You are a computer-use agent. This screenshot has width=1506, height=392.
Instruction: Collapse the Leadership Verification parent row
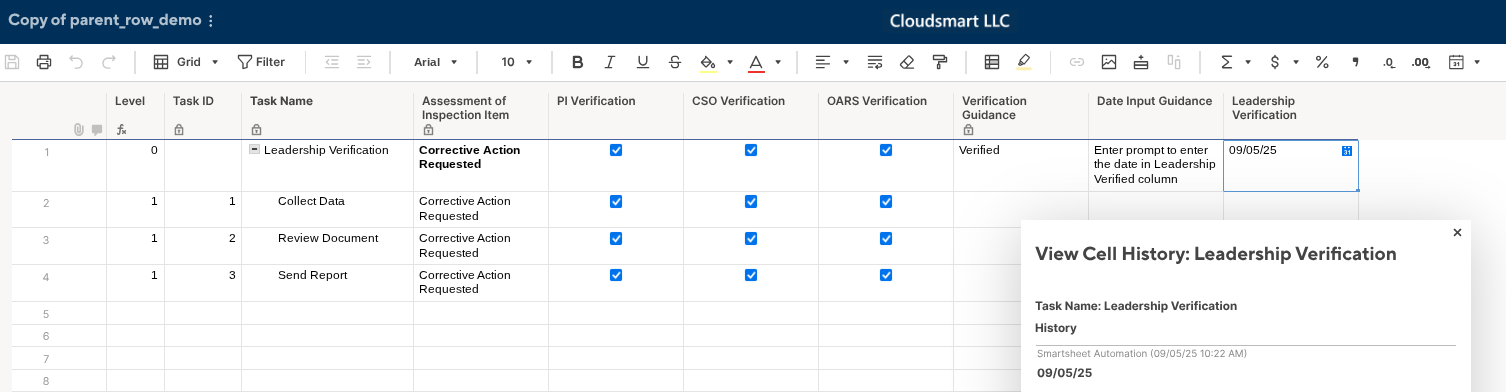(x=254, y=150)
